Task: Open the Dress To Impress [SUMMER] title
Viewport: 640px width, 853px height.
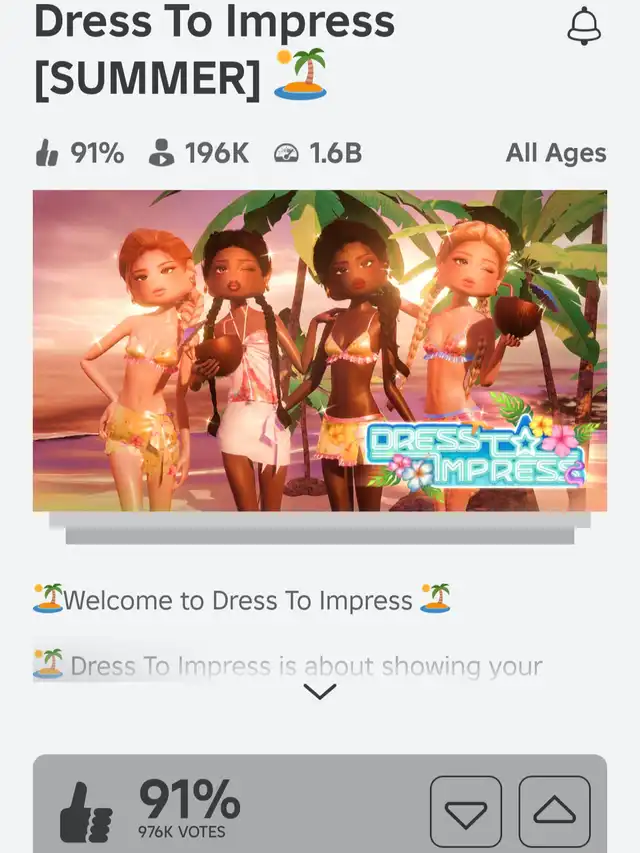Action: [214, 51]
